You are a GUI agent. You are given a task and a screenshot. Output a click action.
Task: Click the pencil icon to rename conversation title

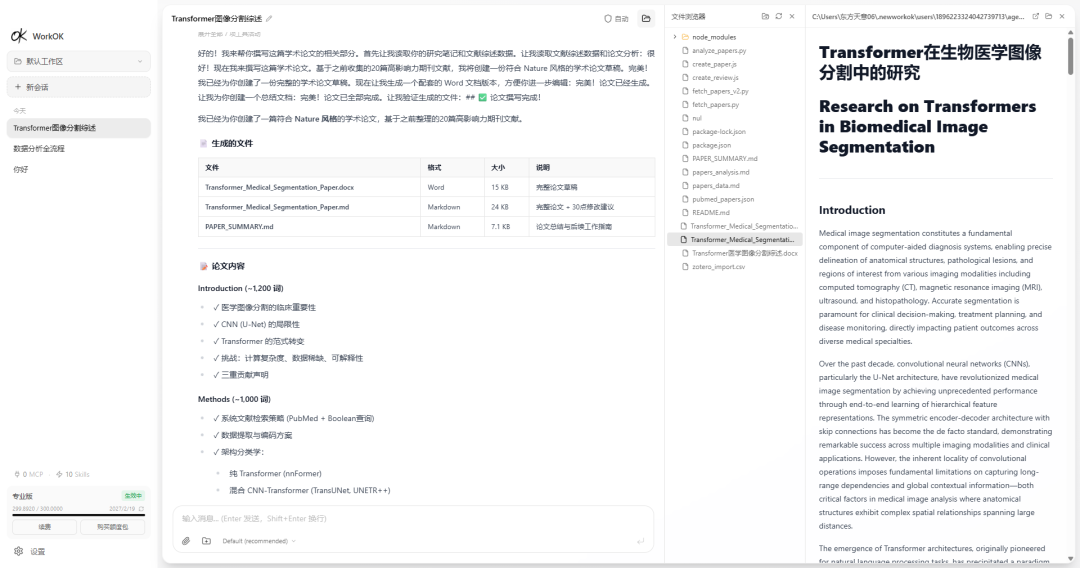269,19
